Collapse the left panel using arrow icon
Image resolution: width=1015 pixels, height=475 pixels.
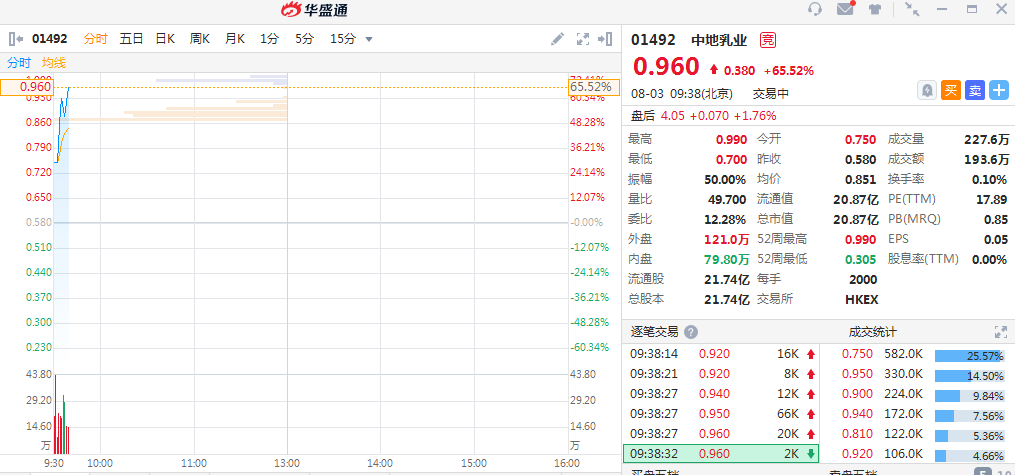click(x=15, y=39)
